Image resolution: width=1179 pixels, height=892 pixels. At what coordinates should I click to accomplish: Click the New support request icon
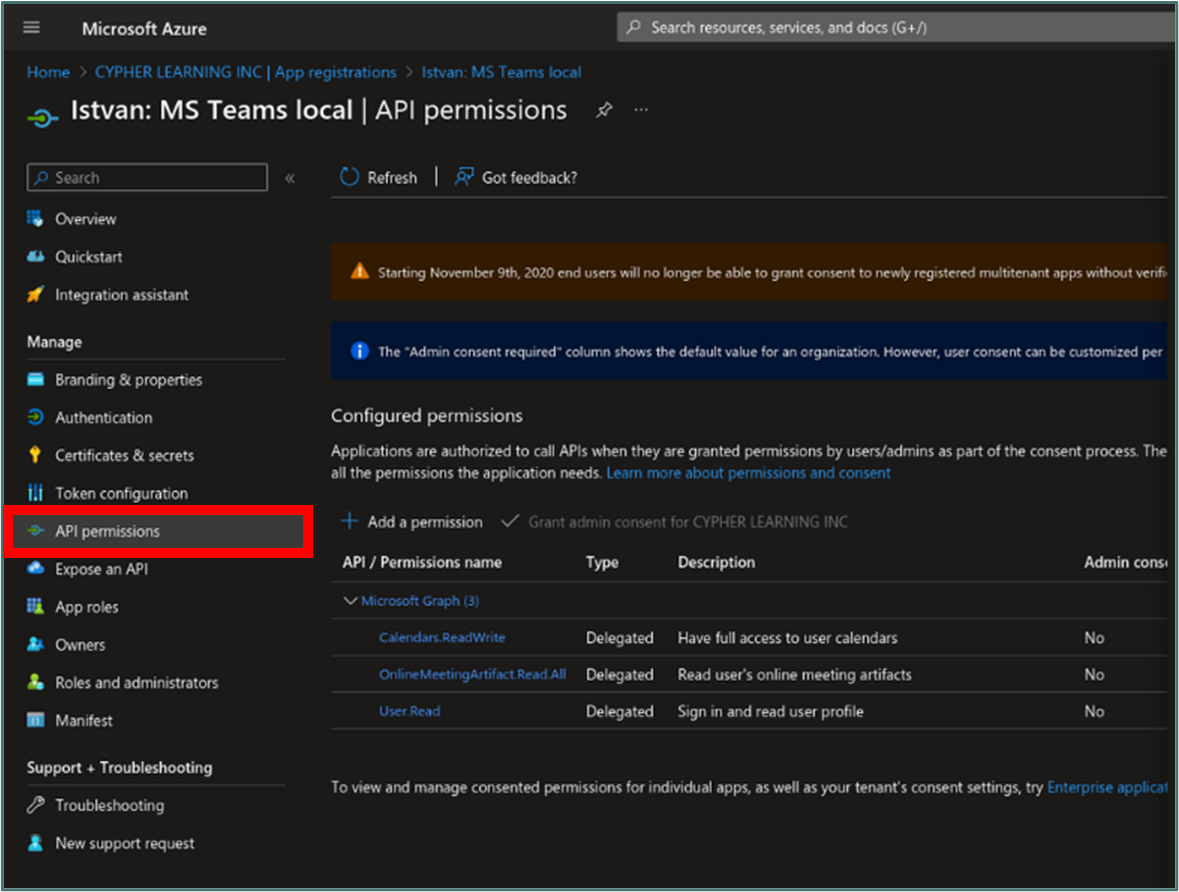[x=35, y=842]
